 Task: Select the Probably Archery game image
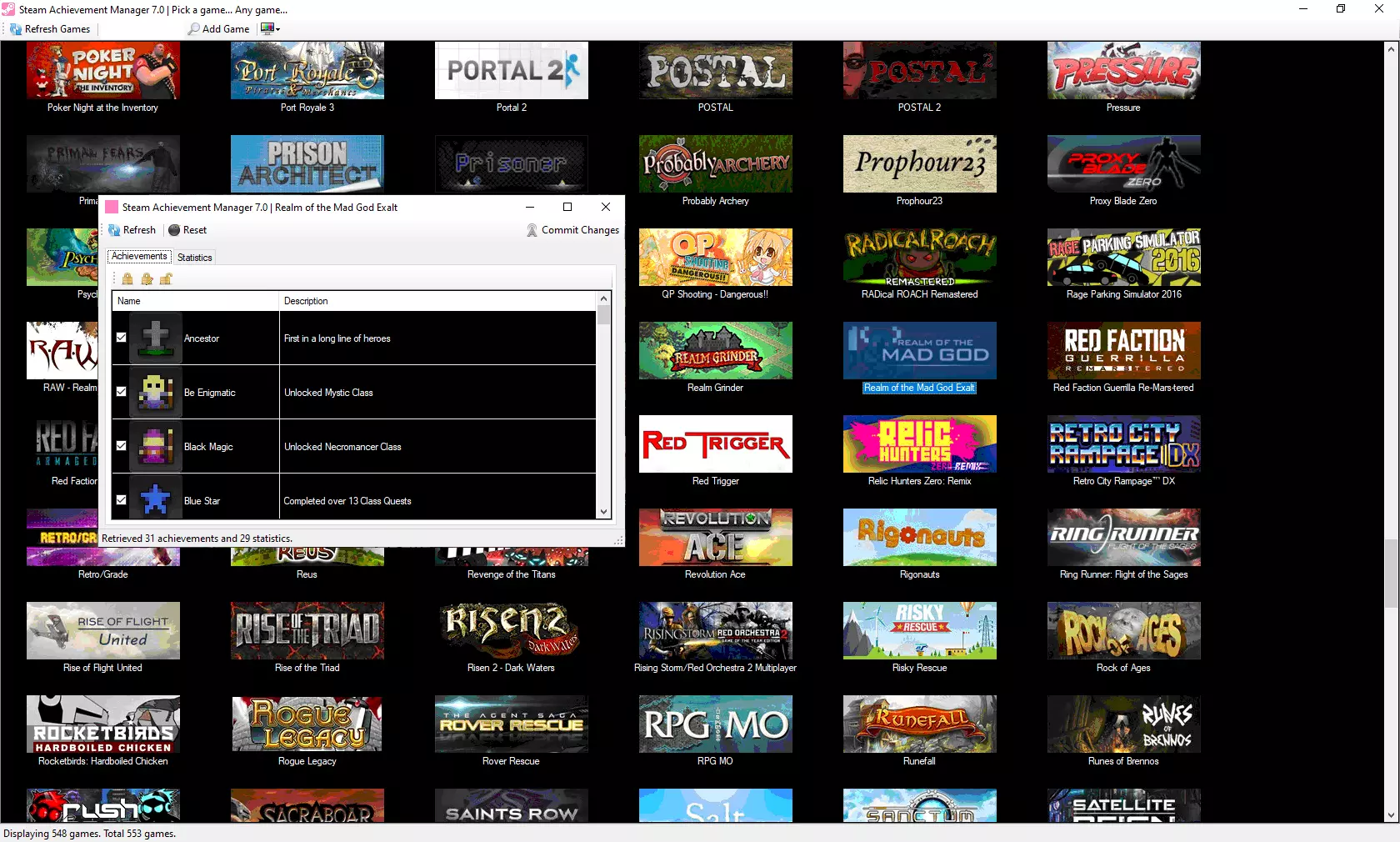click(716, 164)
